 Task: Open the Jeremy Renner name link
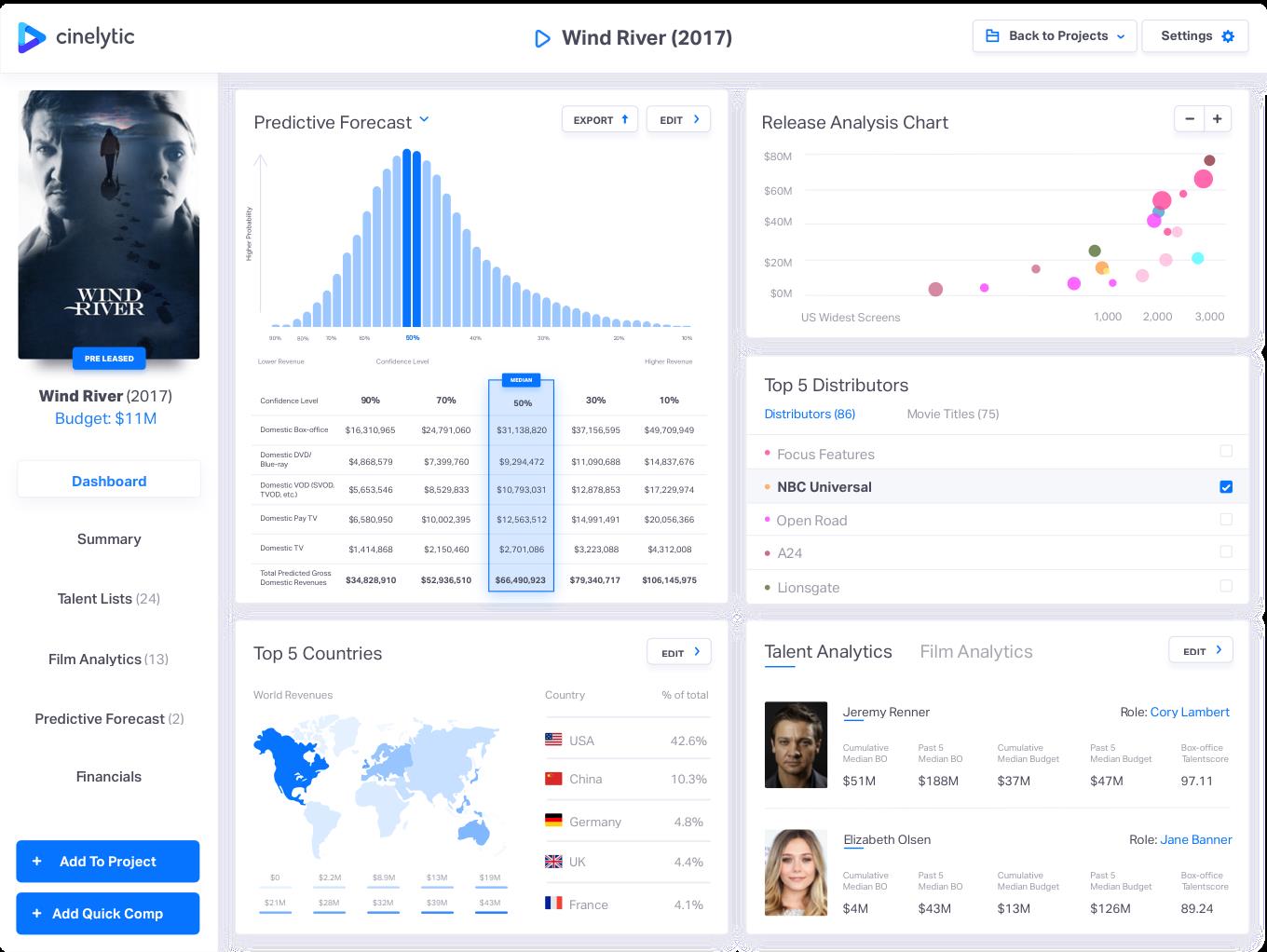tap(886, 712)
